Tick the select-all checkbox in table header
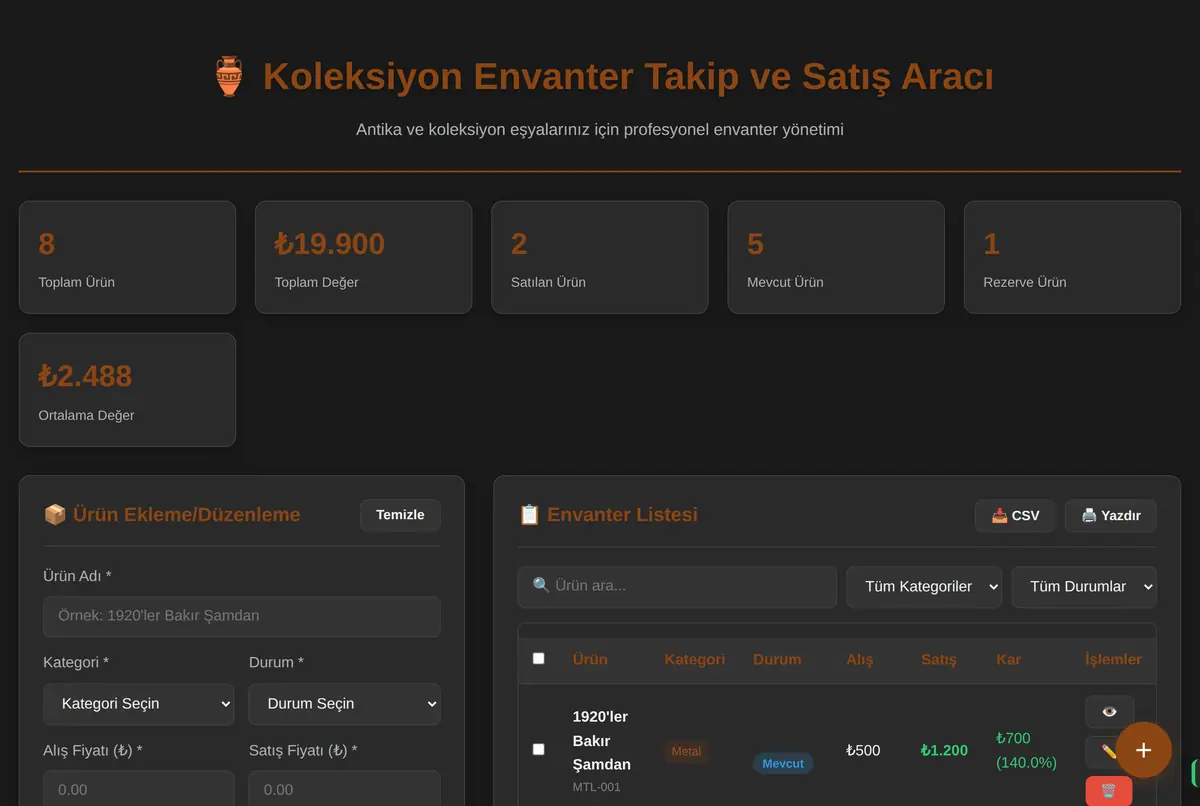 pyautogui.click(x=539, y=659)
